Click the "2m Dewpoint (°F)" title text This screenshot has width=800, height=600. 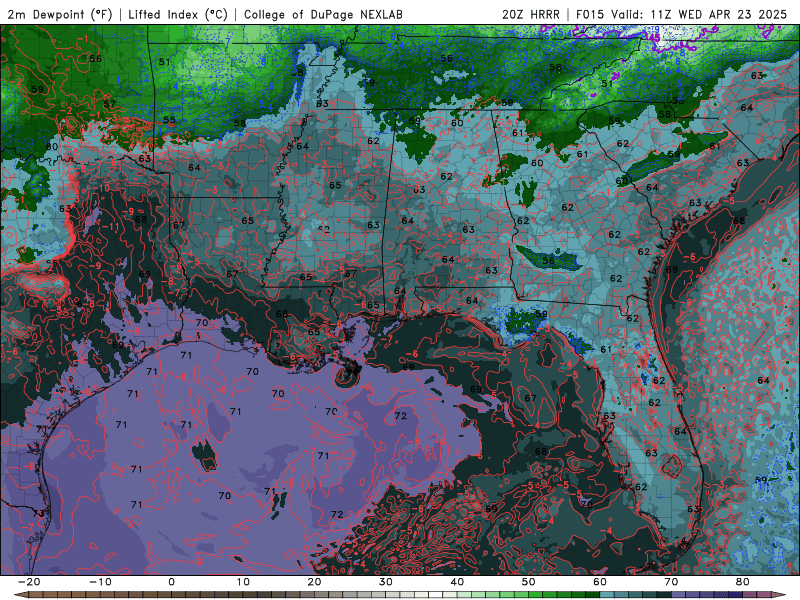point(60,14)
